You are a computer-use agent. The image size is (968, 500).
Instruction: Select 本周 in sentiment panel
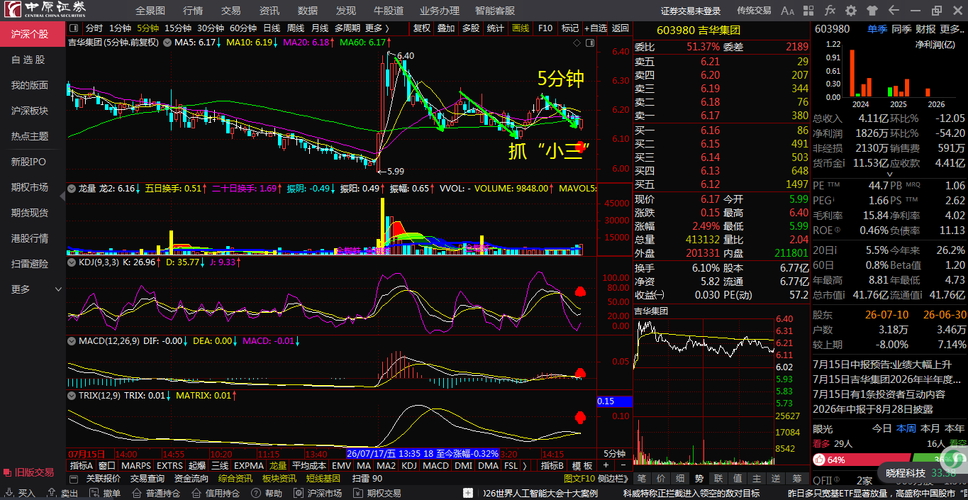point(906,428)
